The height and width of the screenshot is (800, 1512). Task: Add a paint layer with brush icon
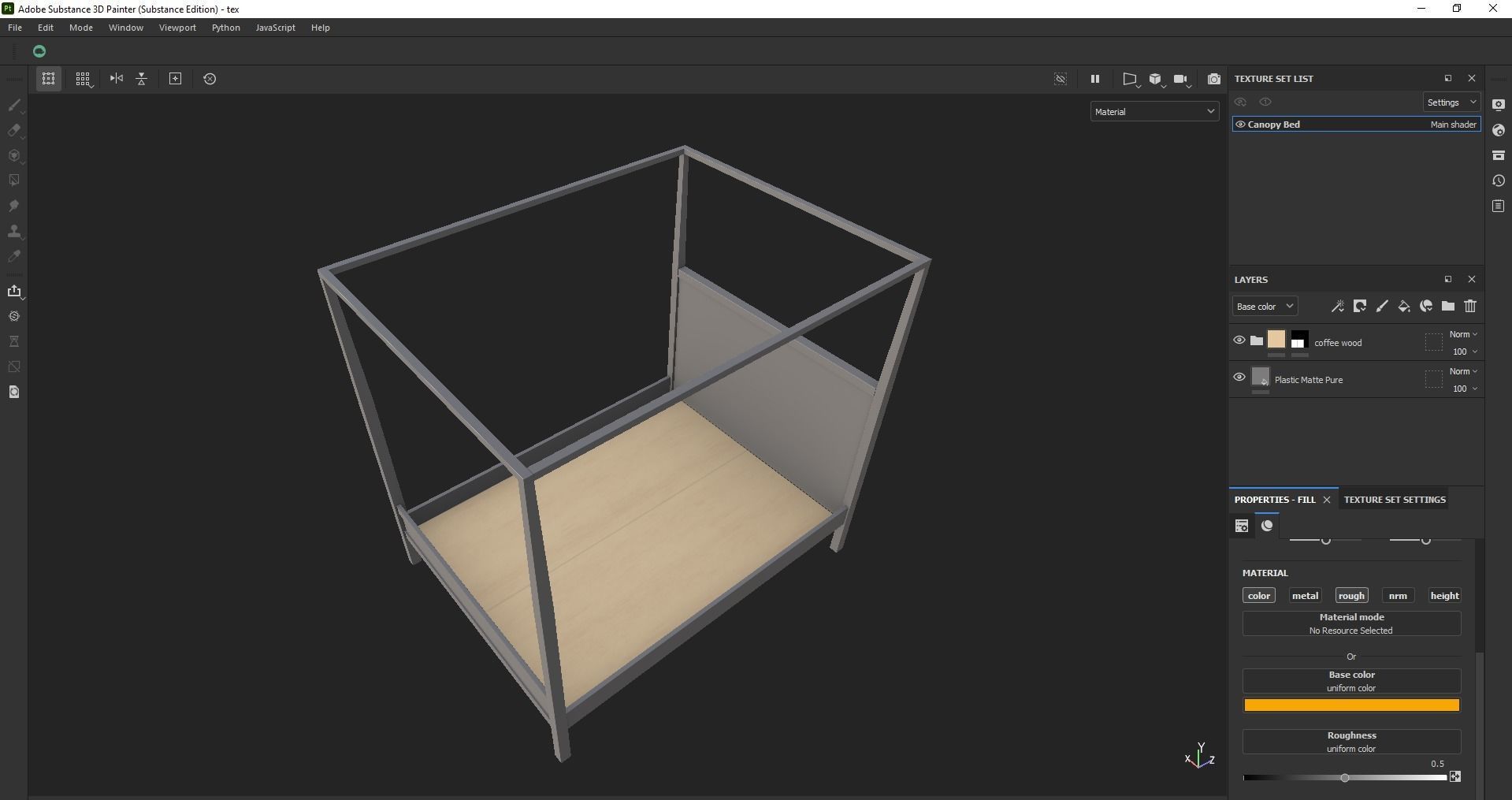pos(1382,306)
